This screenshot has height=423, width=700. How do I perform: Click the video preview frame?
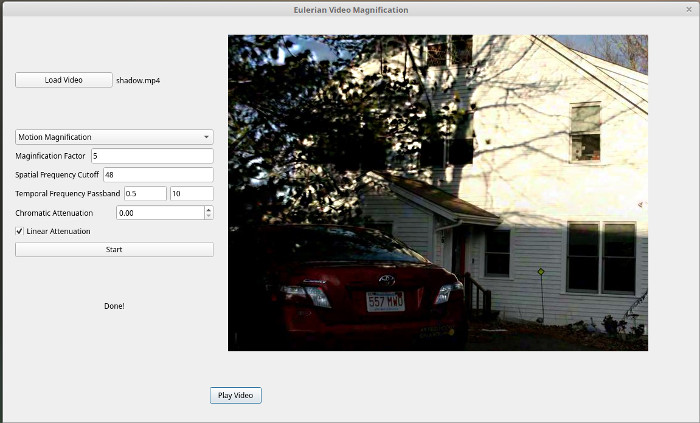pyautogui.click(x=438, y=192)
